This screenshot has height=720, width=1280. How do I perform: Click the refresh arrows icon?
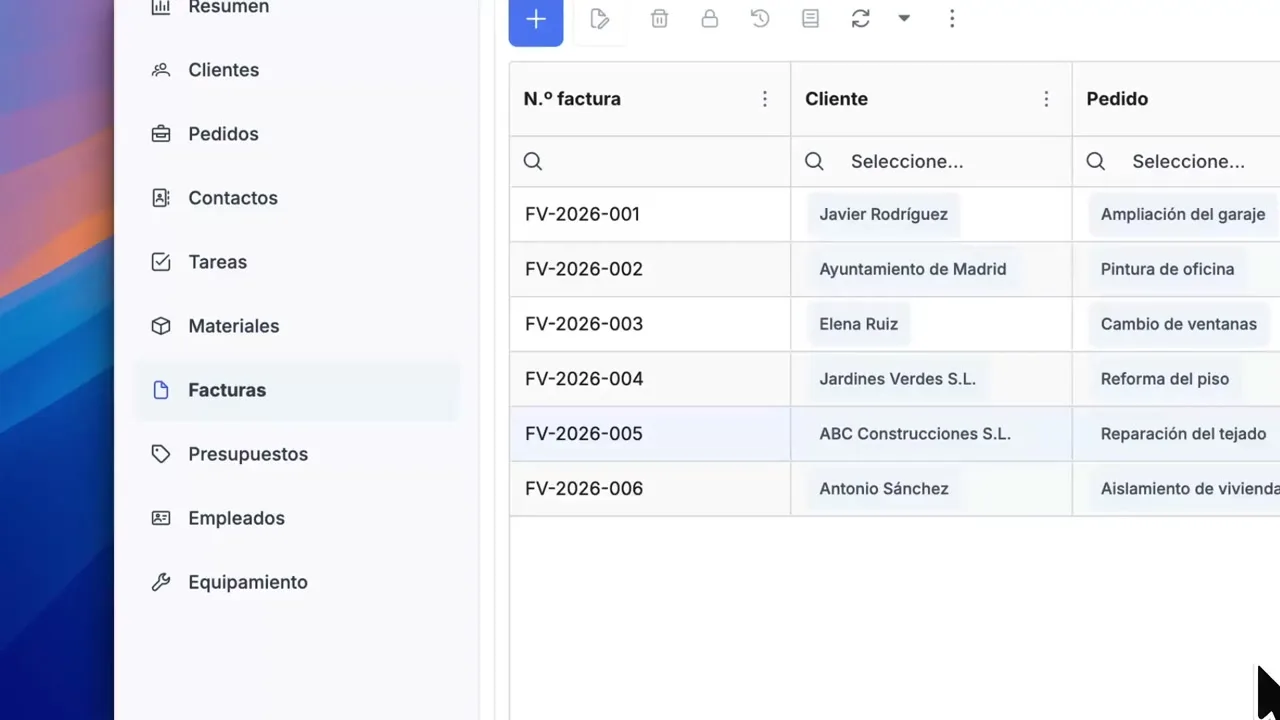point(861,19)
